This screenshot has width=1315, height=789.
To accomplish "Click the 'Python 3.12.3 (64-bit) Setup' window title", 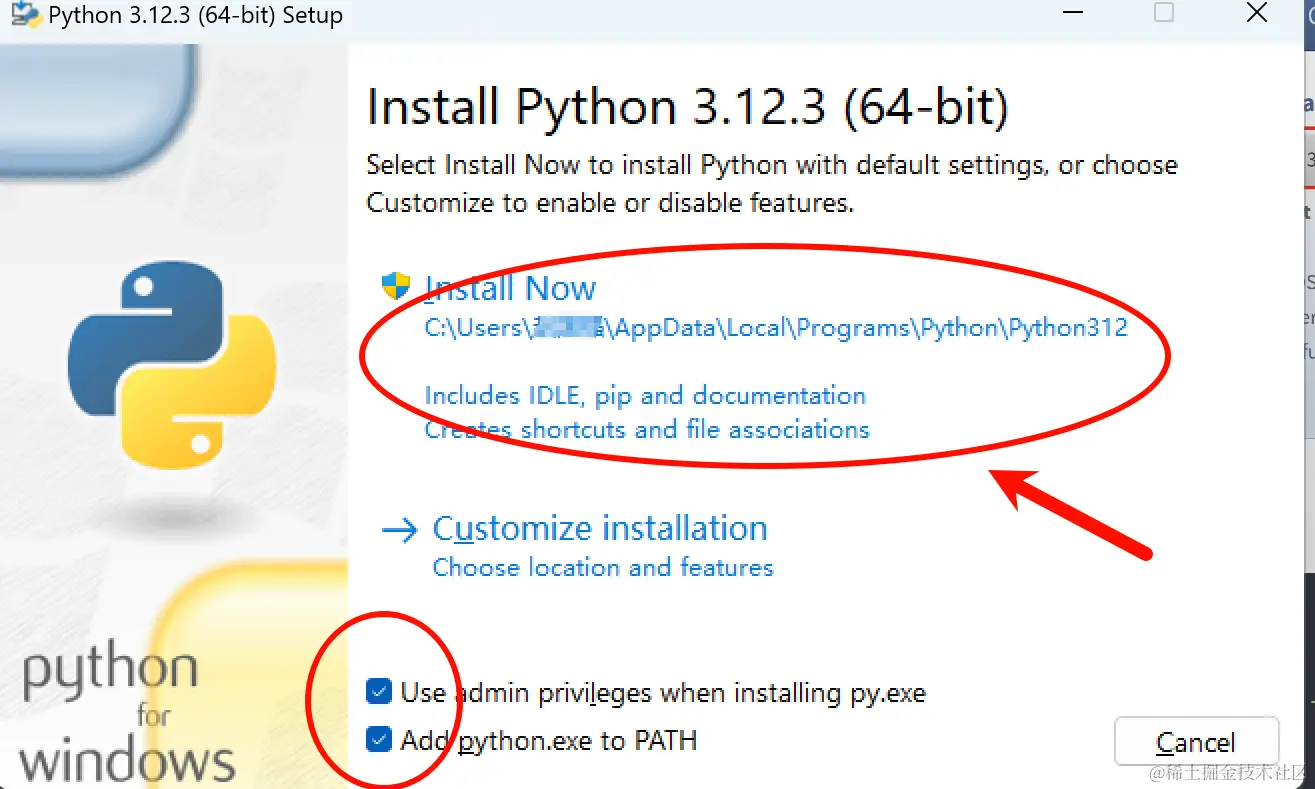I will pos(196,16).
